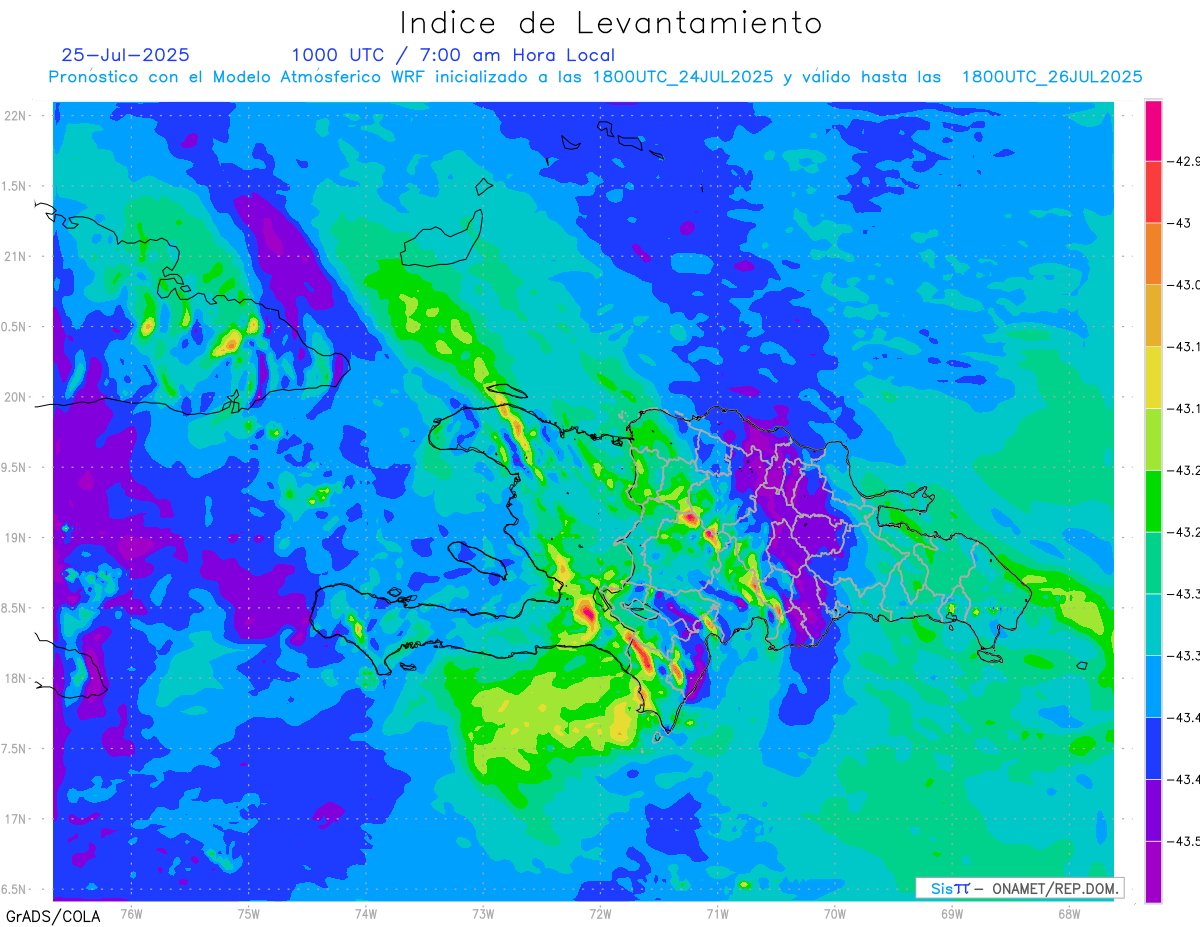Select the '68W' longitude label

tap(1069, 913)
